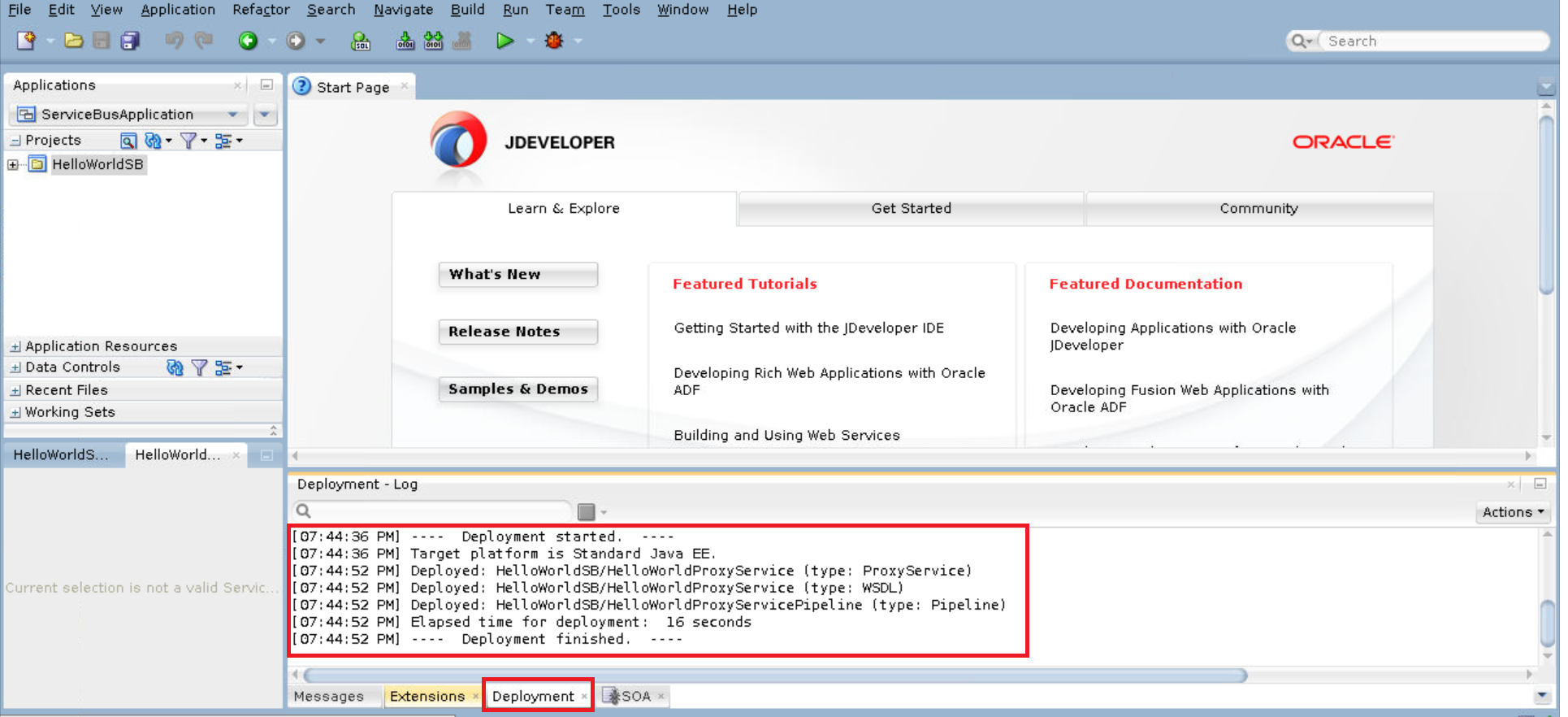This screenshot has height=717, width=1568.
Task: Open the Team menu
Action: (565, 10)
